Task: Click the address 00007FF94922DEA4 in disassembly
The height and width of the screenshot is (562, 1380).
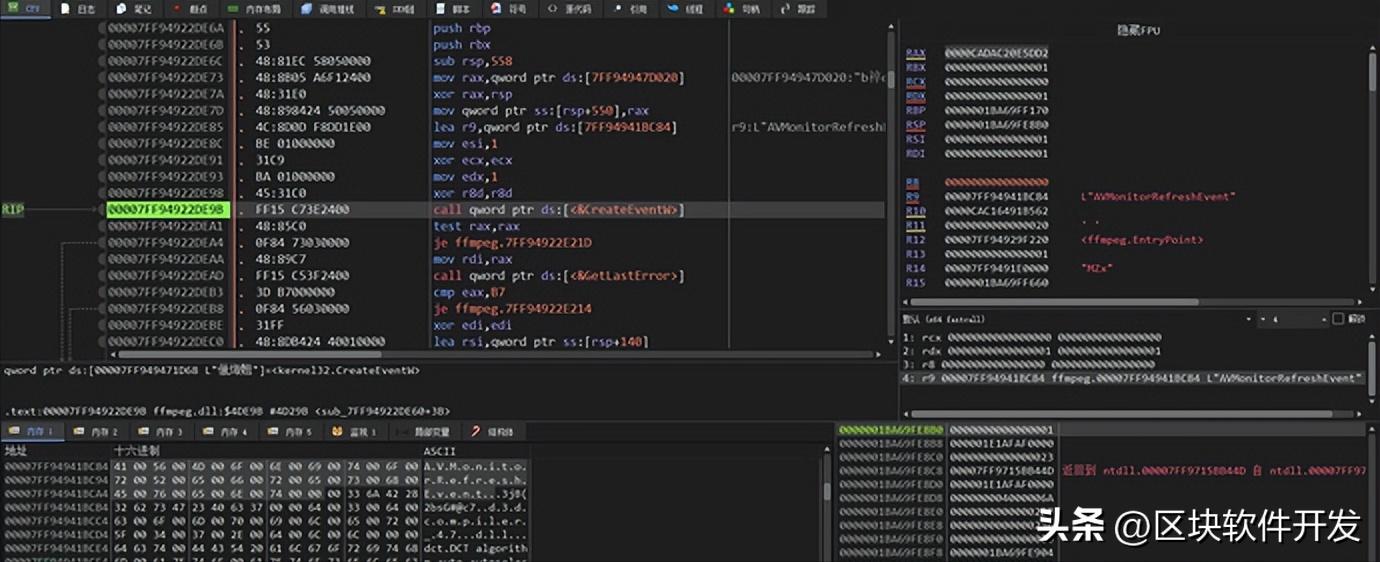Action: (x=168, y=243)
